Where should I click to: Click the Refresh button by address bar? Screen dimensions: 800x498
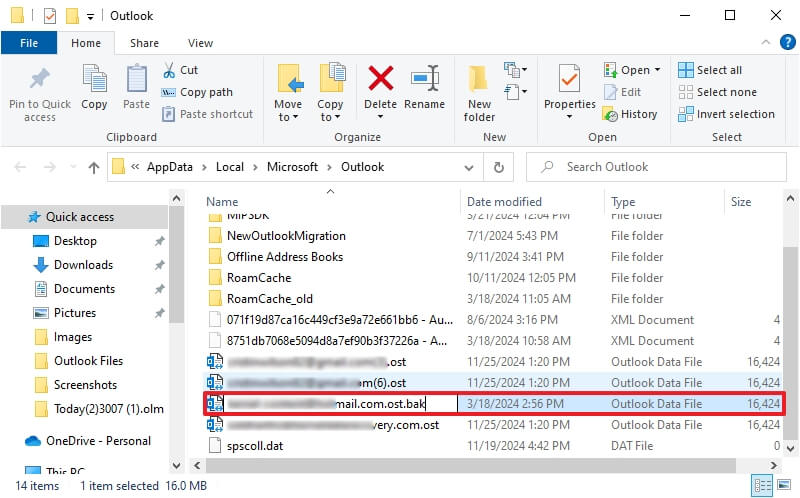(498, 167)
